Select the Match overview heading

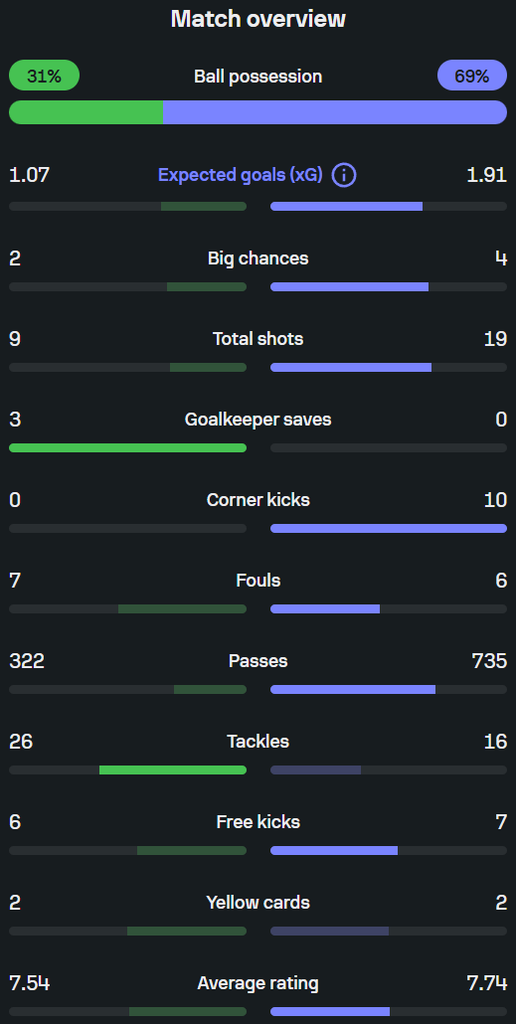[258, 19]
